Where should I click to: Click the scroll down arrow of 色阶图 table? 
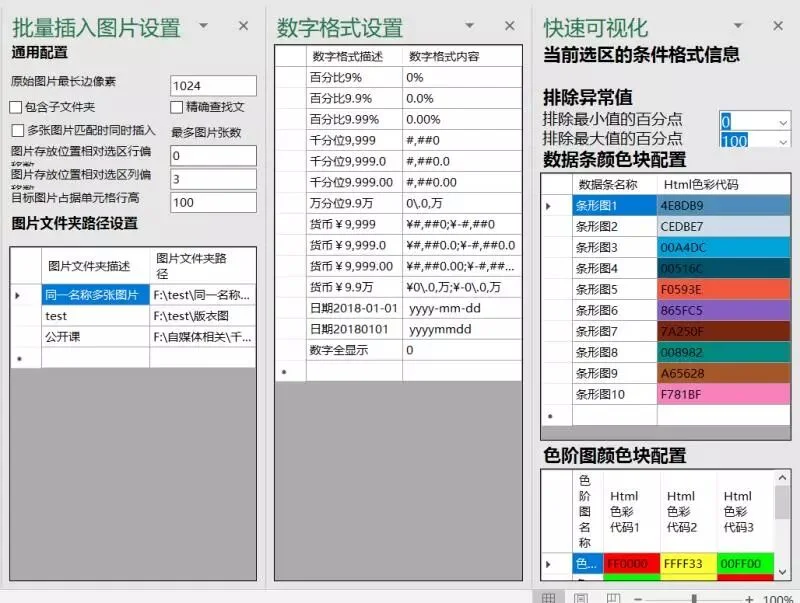pos(782,572)
